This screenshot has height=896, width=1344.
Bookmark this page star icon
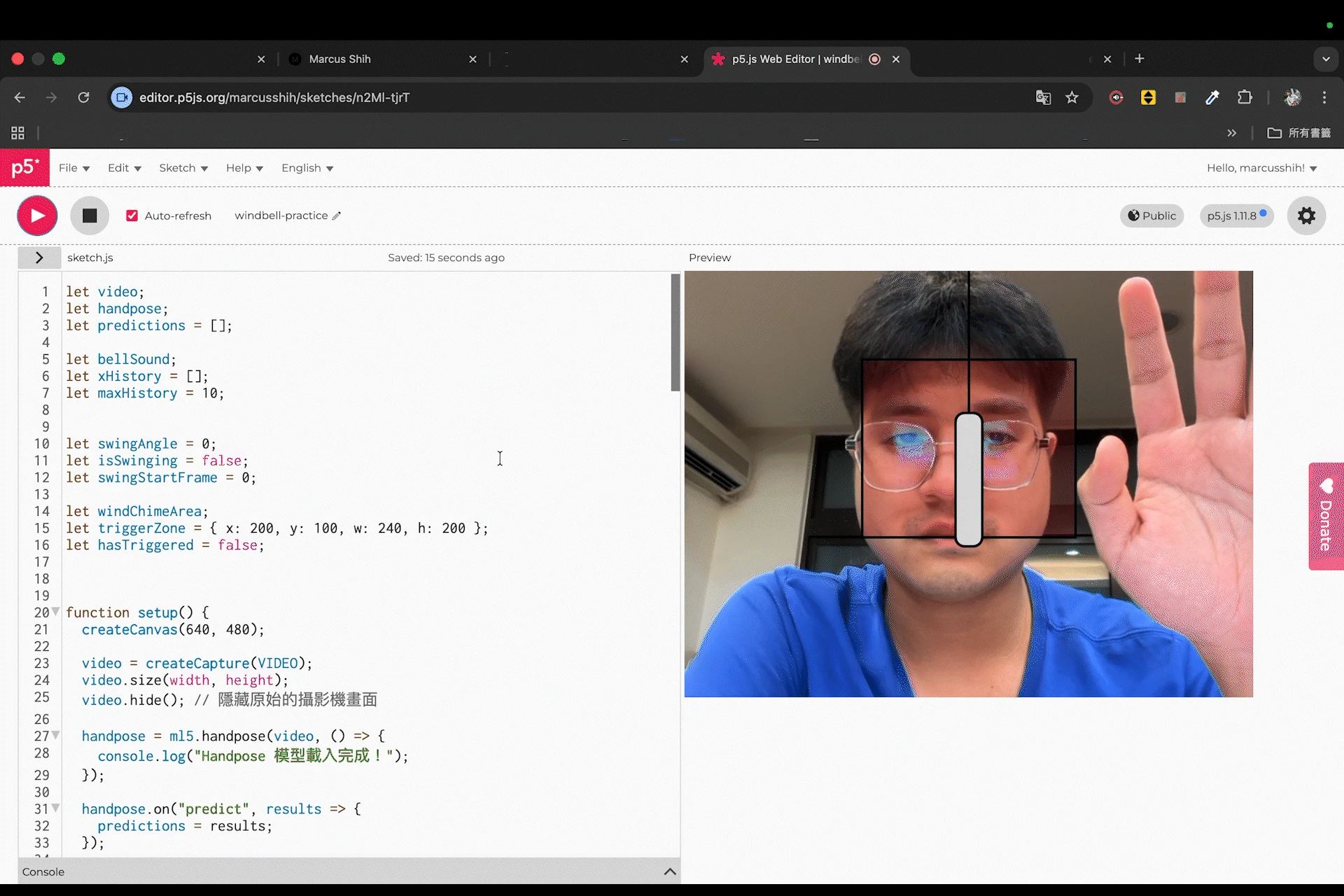tap(1072, 97)
